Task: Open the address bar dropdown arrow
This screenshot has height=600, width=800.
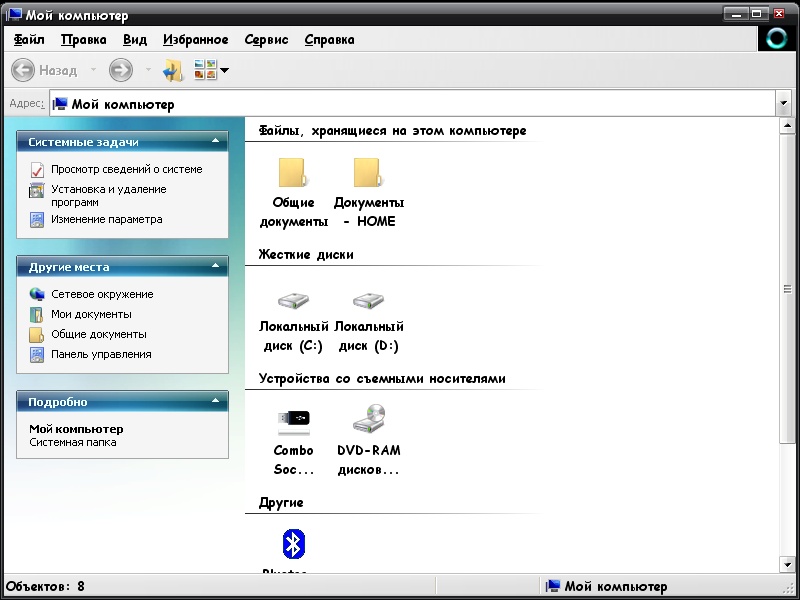Action: click(x=784, y=104)
